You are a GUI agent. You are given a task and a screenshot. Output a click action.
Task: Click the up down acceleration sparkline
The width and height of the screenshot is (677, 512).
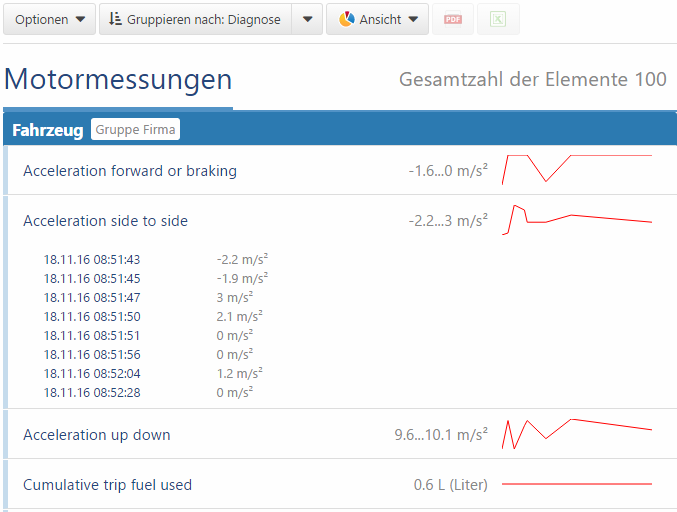(x=576, y=433)
